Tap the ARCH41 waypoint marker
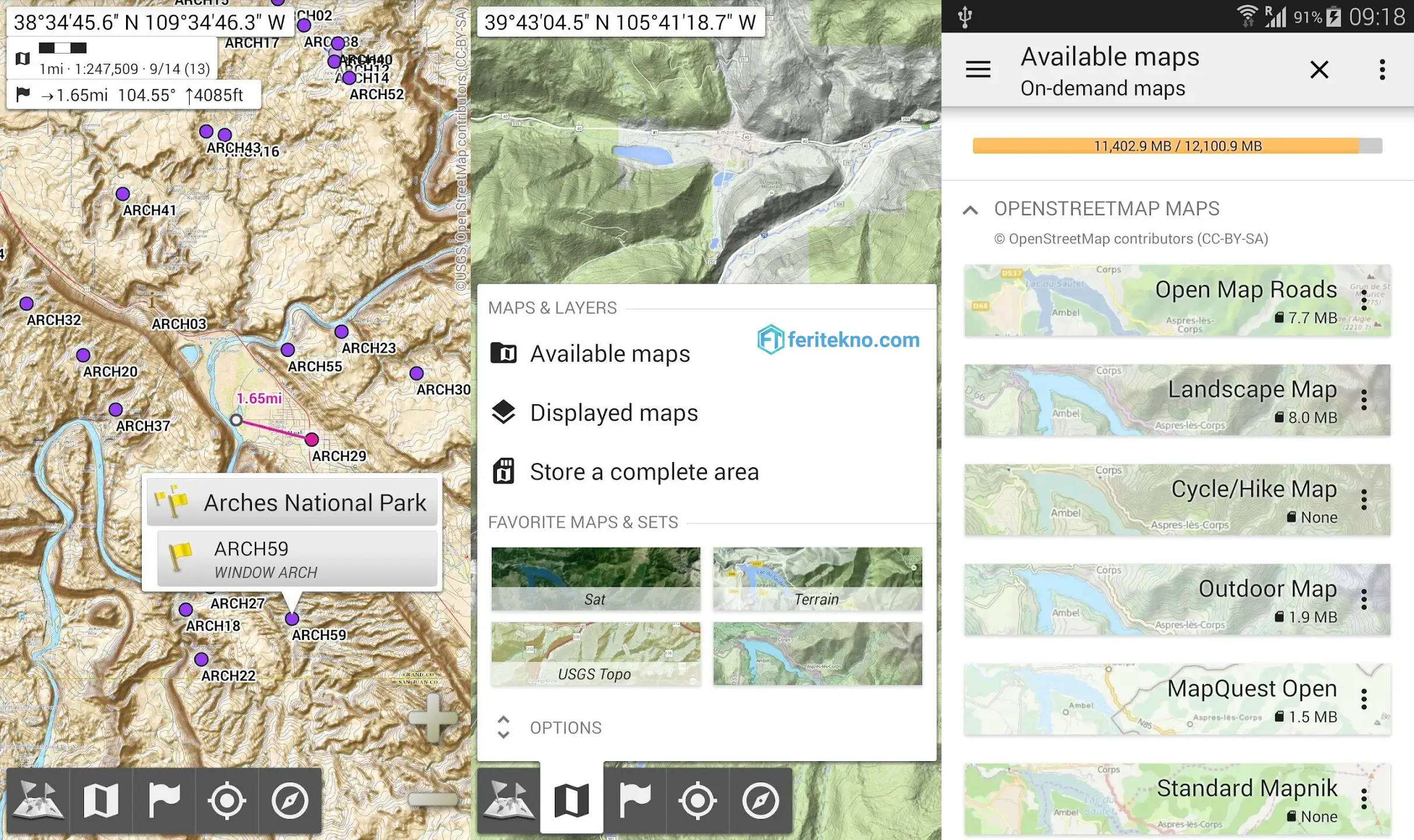The width and height of the screenshot is (1414, 840). (x=123, y=194)
